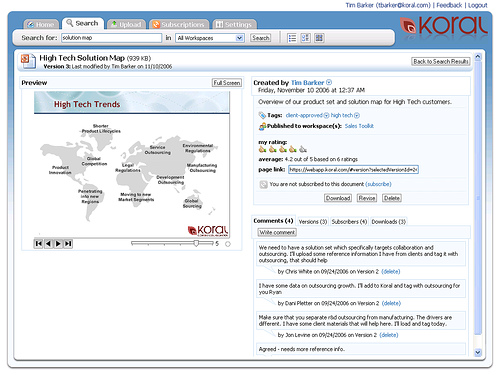
Task: Go to the Subscriptions tab
Action: pyautogui.click(x=179, y=24)
